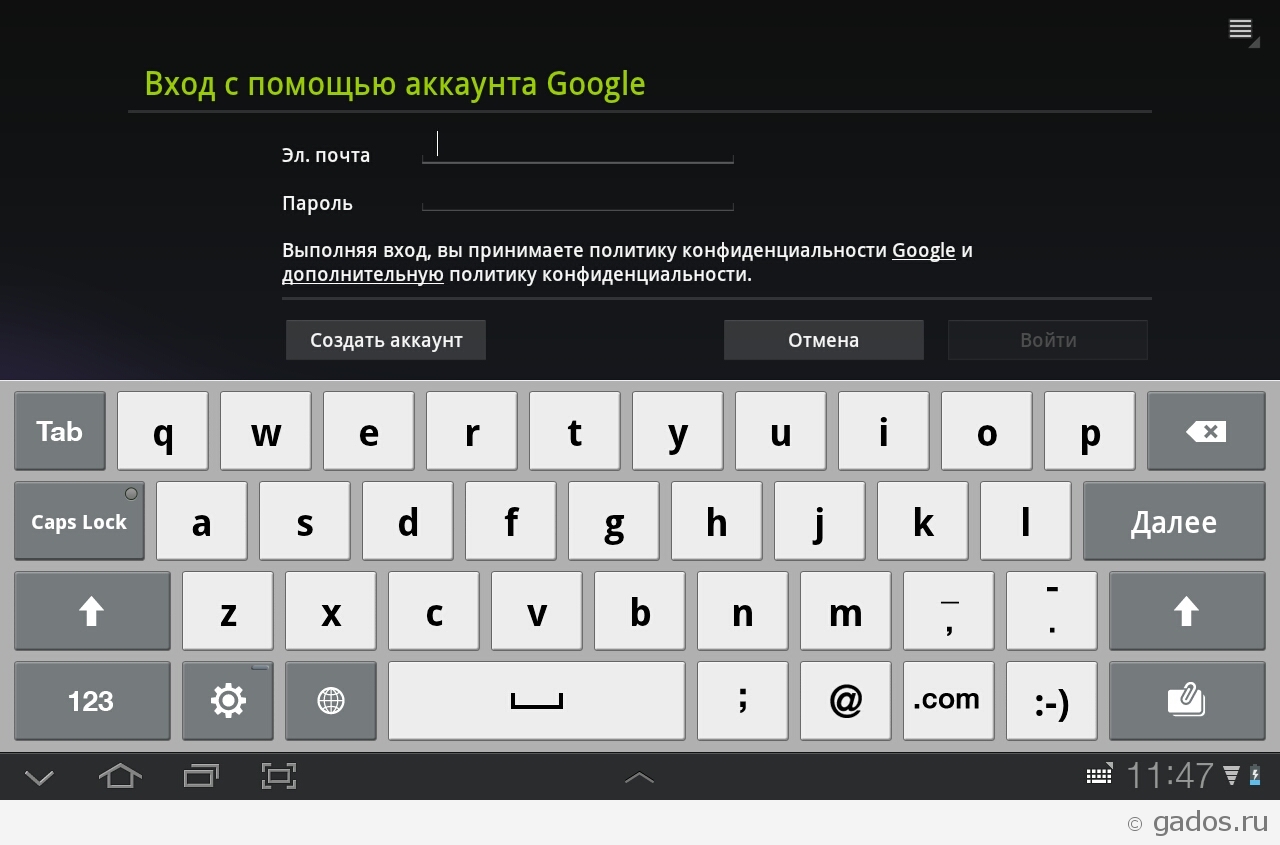Image resolution: width=1280 pixels, height=845 pixels.
Task: Open the overflow menu icon at top right
Action: 1242,30
